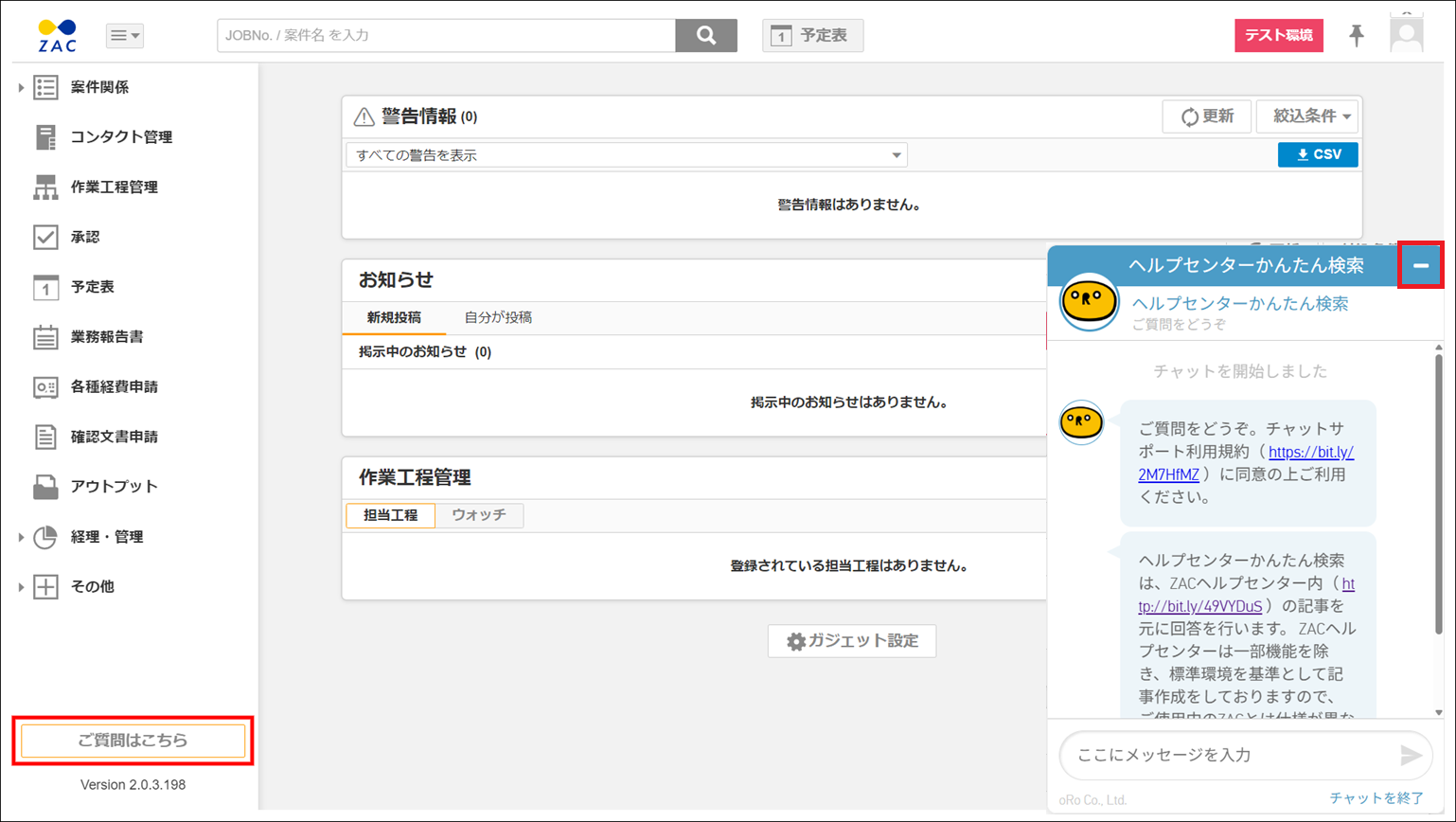Click the ご質問はこちら button
Viewport: 1456px width, 822px height.
point(133,741)
